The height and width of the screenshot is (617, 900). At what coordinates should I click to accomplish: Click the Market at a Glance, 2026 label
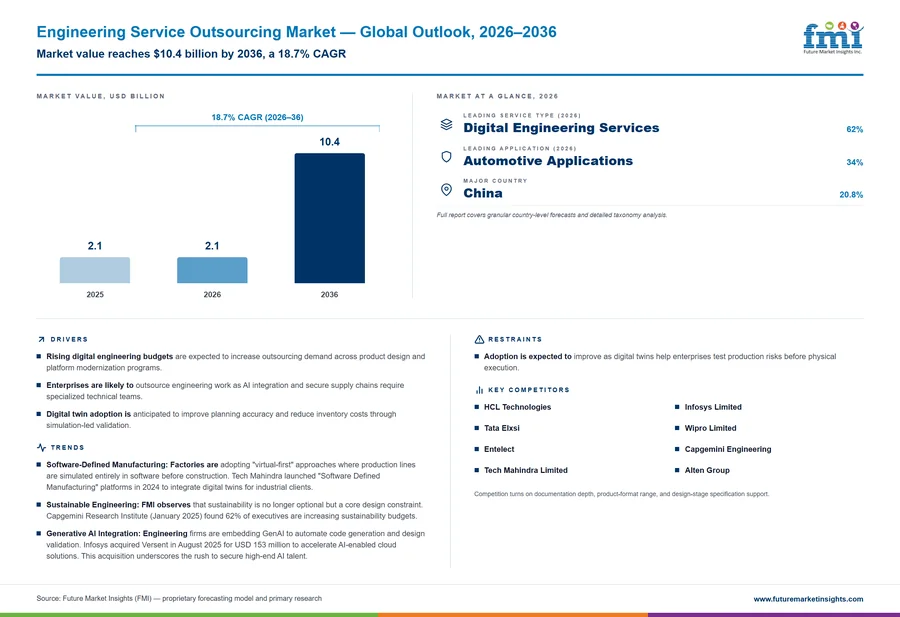coord(497,96)
